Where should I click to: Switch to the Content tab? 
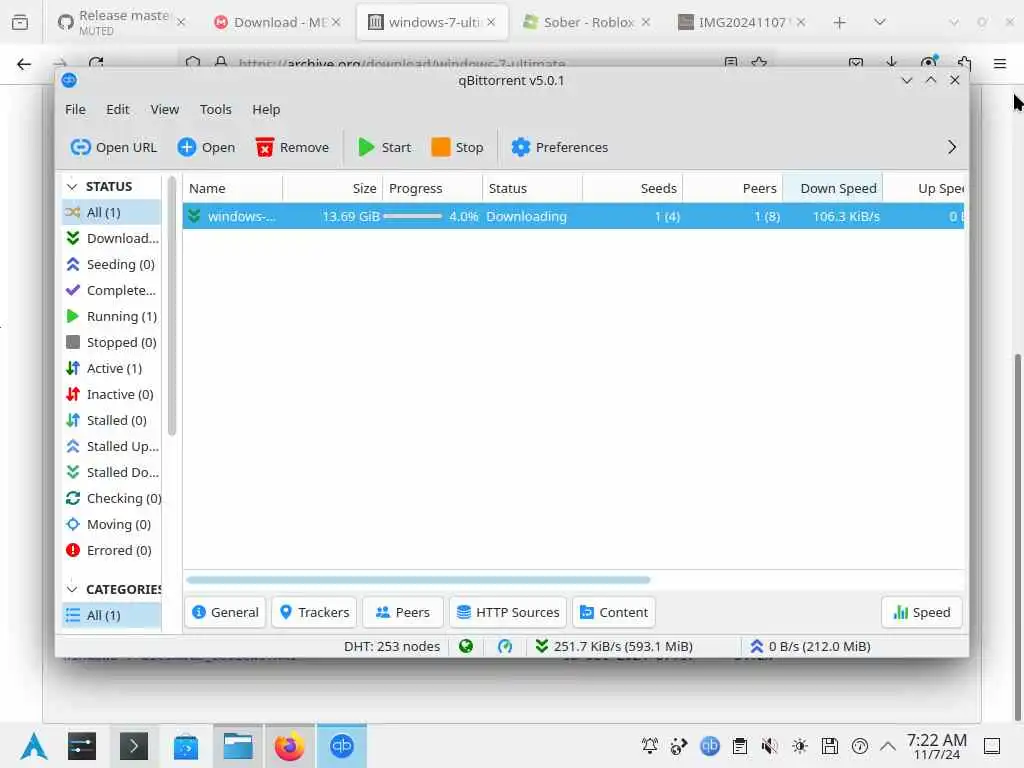[x=614, y=613]
